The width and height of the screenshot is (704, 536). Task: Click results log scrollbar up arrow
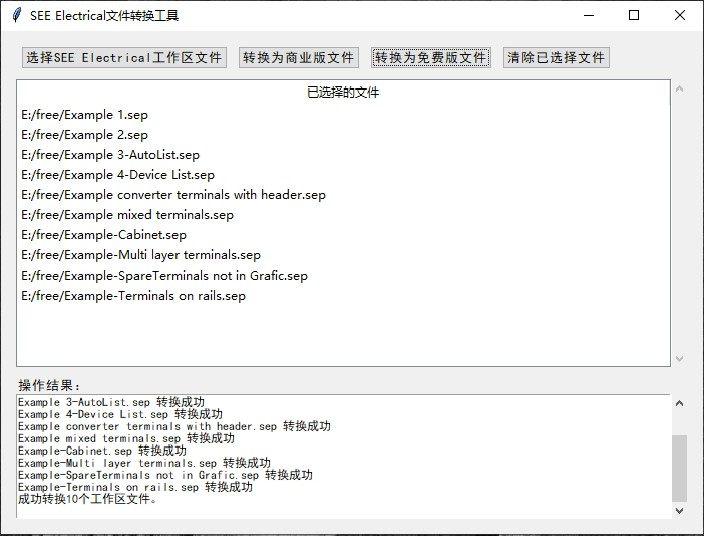(679, 403)
